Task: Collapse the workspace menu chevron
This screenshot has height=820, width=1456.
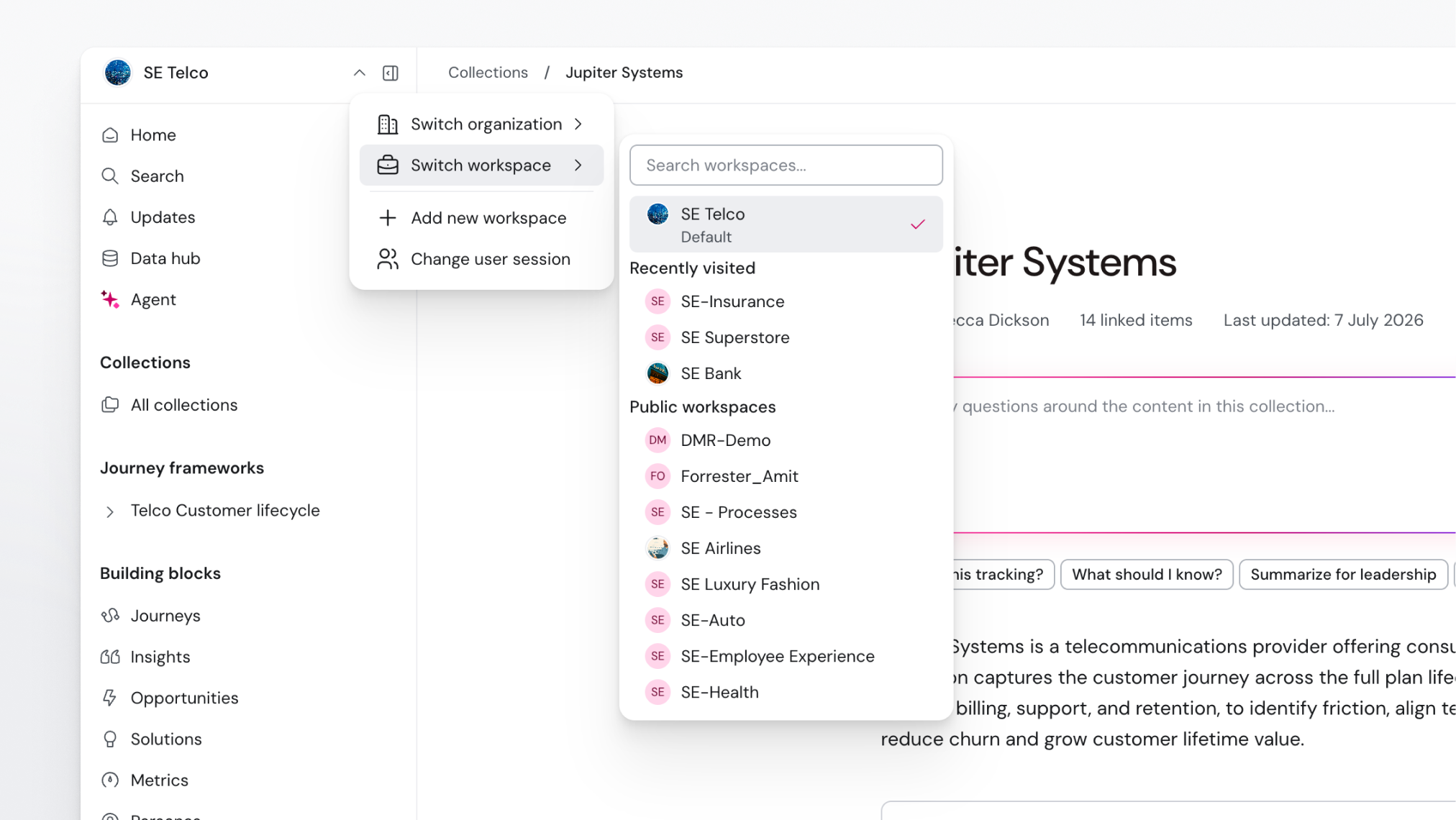Action: coord(360,73)
